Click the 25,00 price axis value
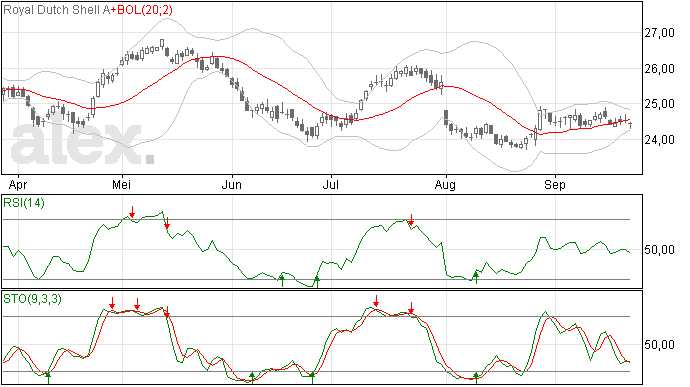 pyautogui.click(x=659, y=104)
